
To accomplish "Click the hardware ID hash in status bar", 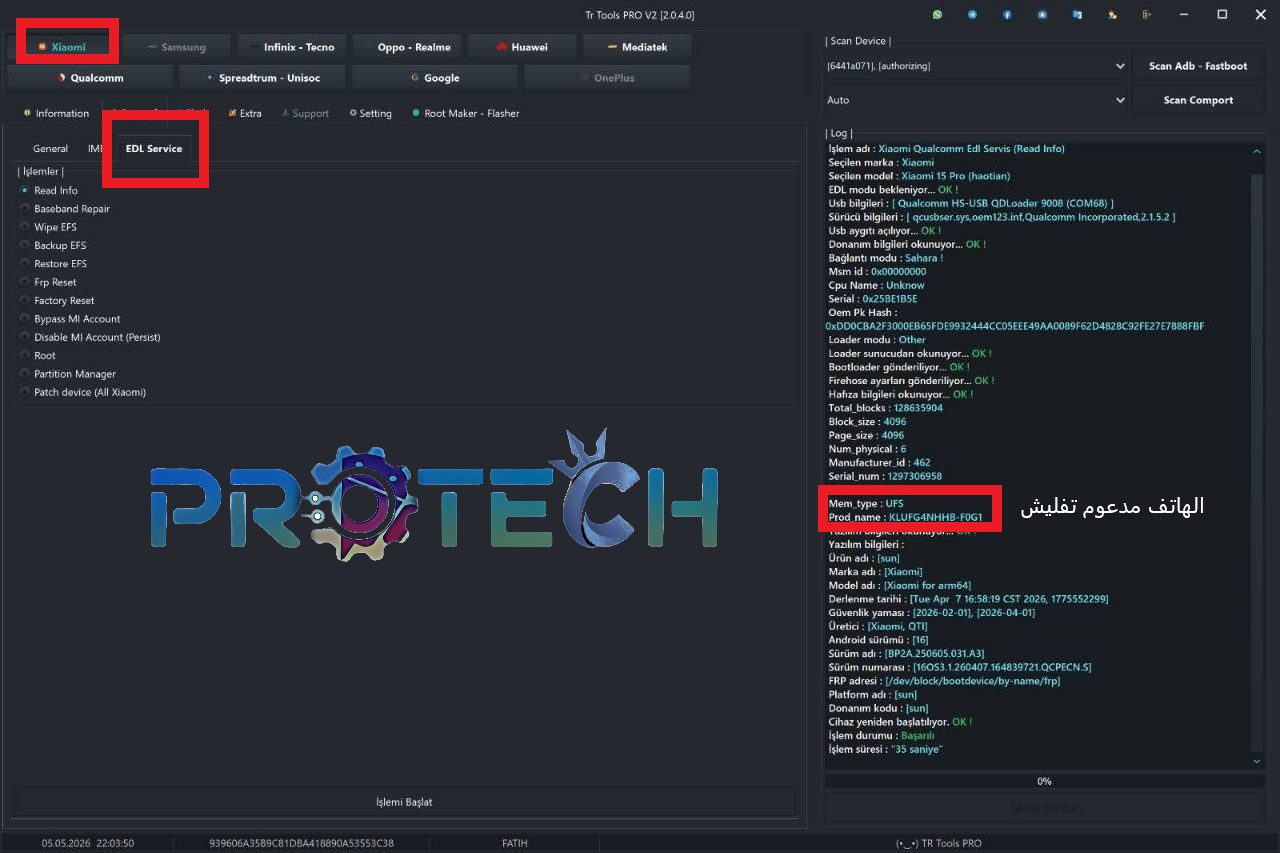I will click(x=301, y=843).
